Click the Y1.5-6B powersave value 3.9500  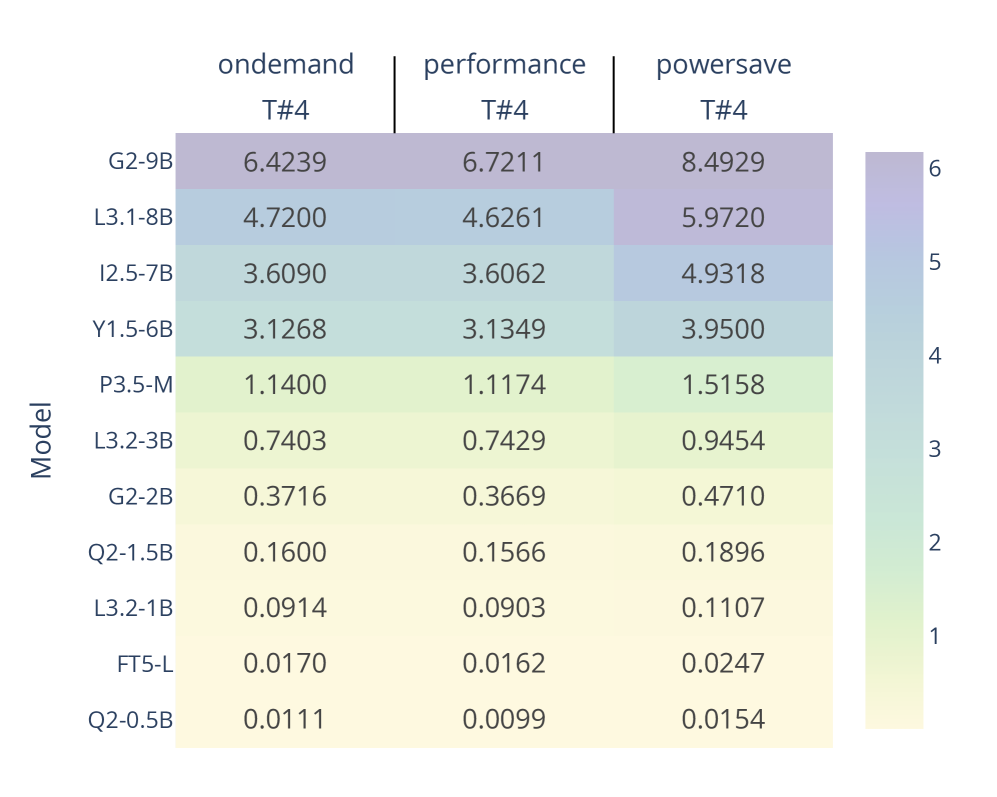click(723, 329)
